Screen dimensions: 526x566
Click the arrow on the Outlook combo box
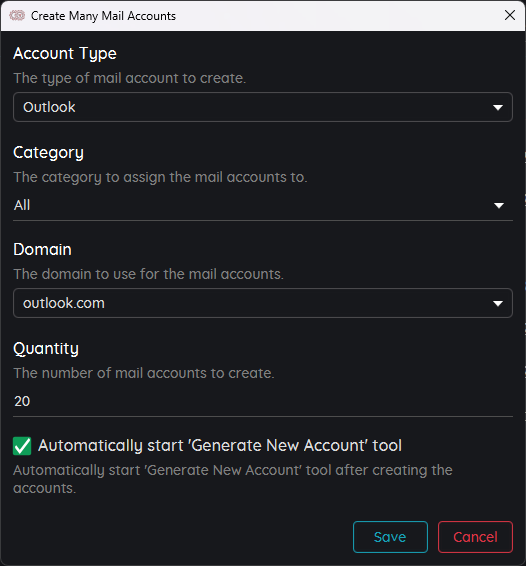click(x=498, y=108)
